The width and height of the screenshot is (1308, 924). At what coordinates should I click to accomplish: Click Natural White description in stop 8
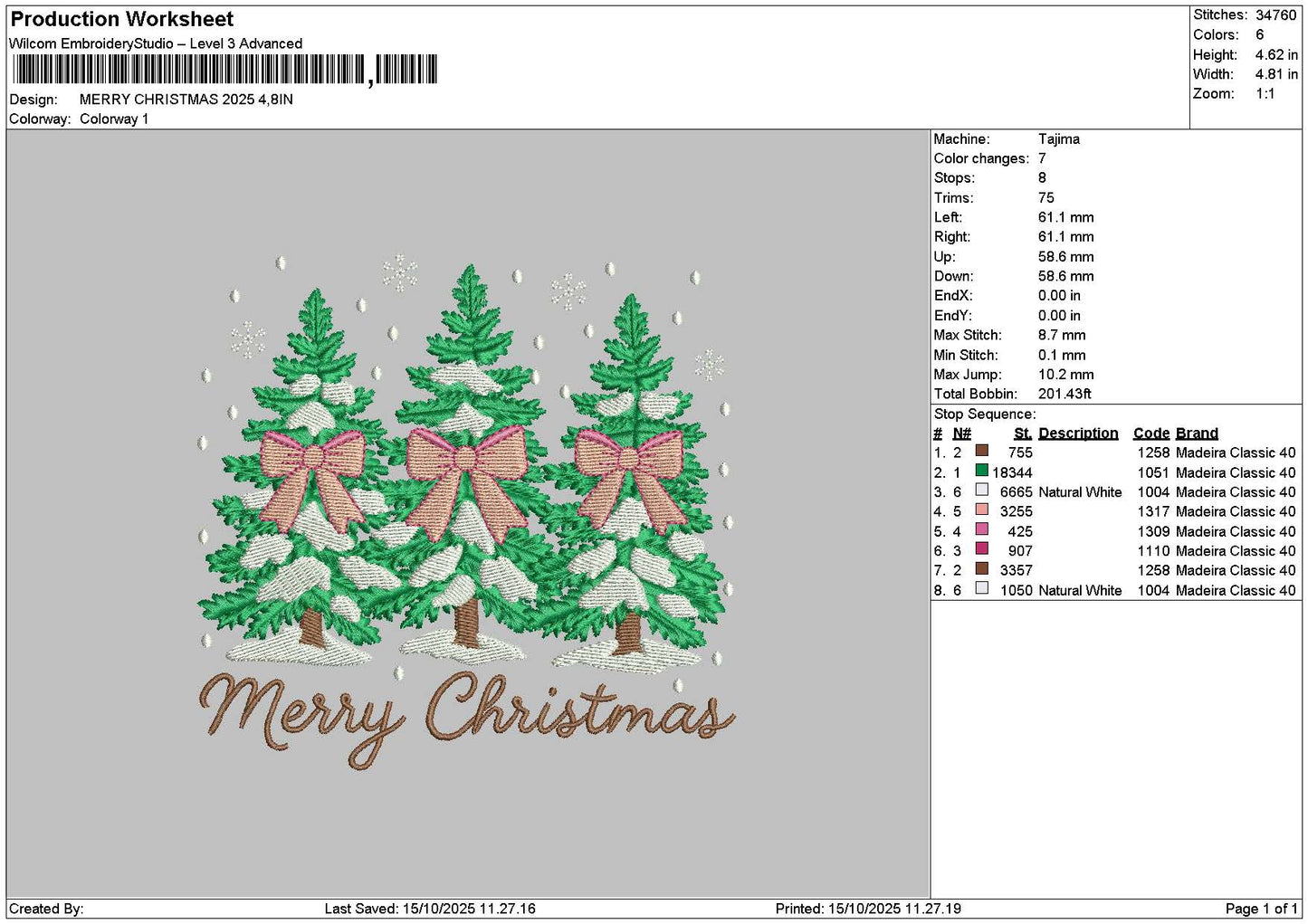[1080, 590]
